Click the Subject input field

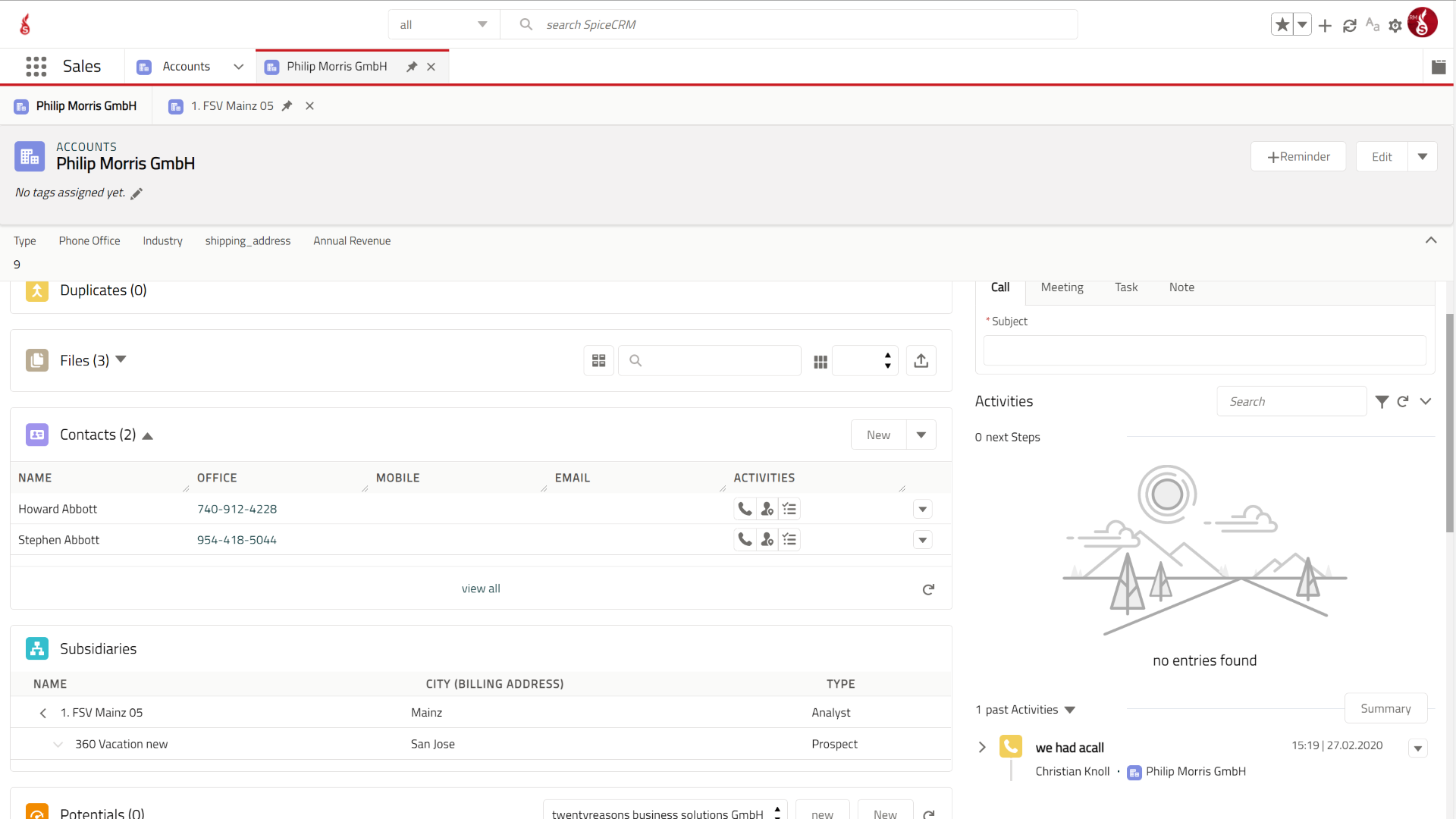coord(1204,350)
